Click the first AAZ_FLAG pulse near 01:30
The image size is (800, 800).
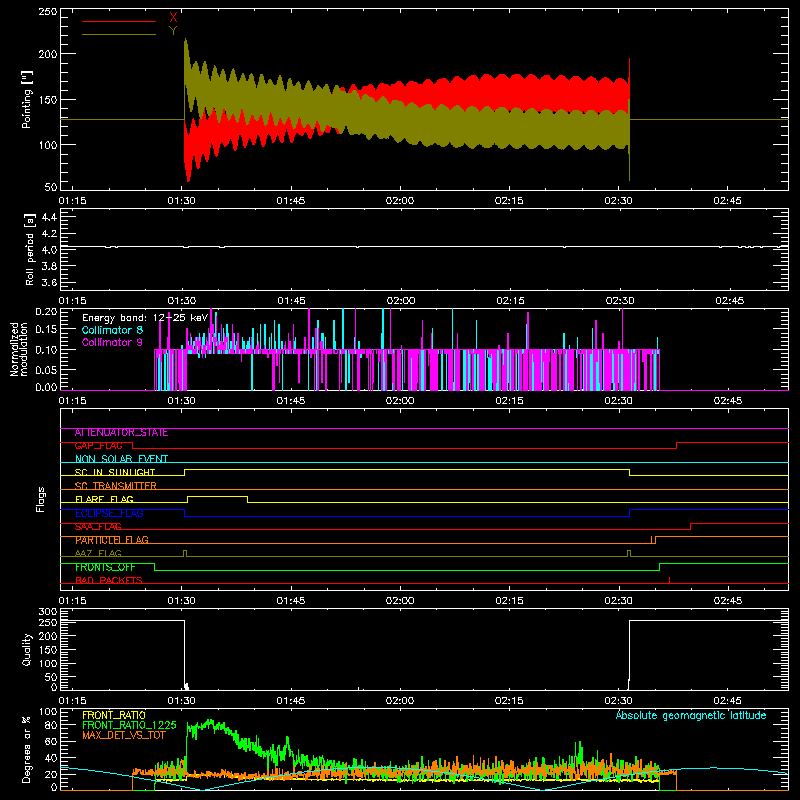tap(185, 553)
